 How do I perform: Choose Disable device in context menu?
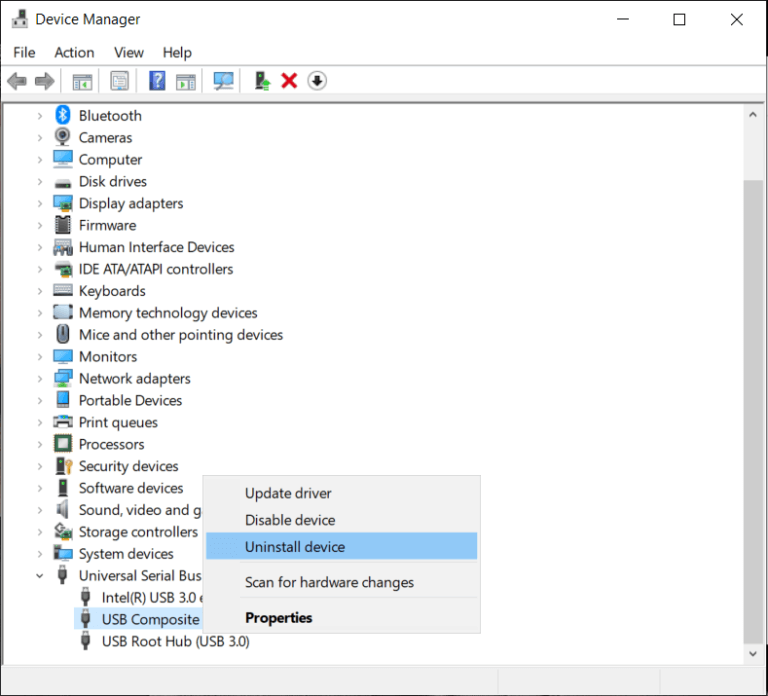[290, 520]
